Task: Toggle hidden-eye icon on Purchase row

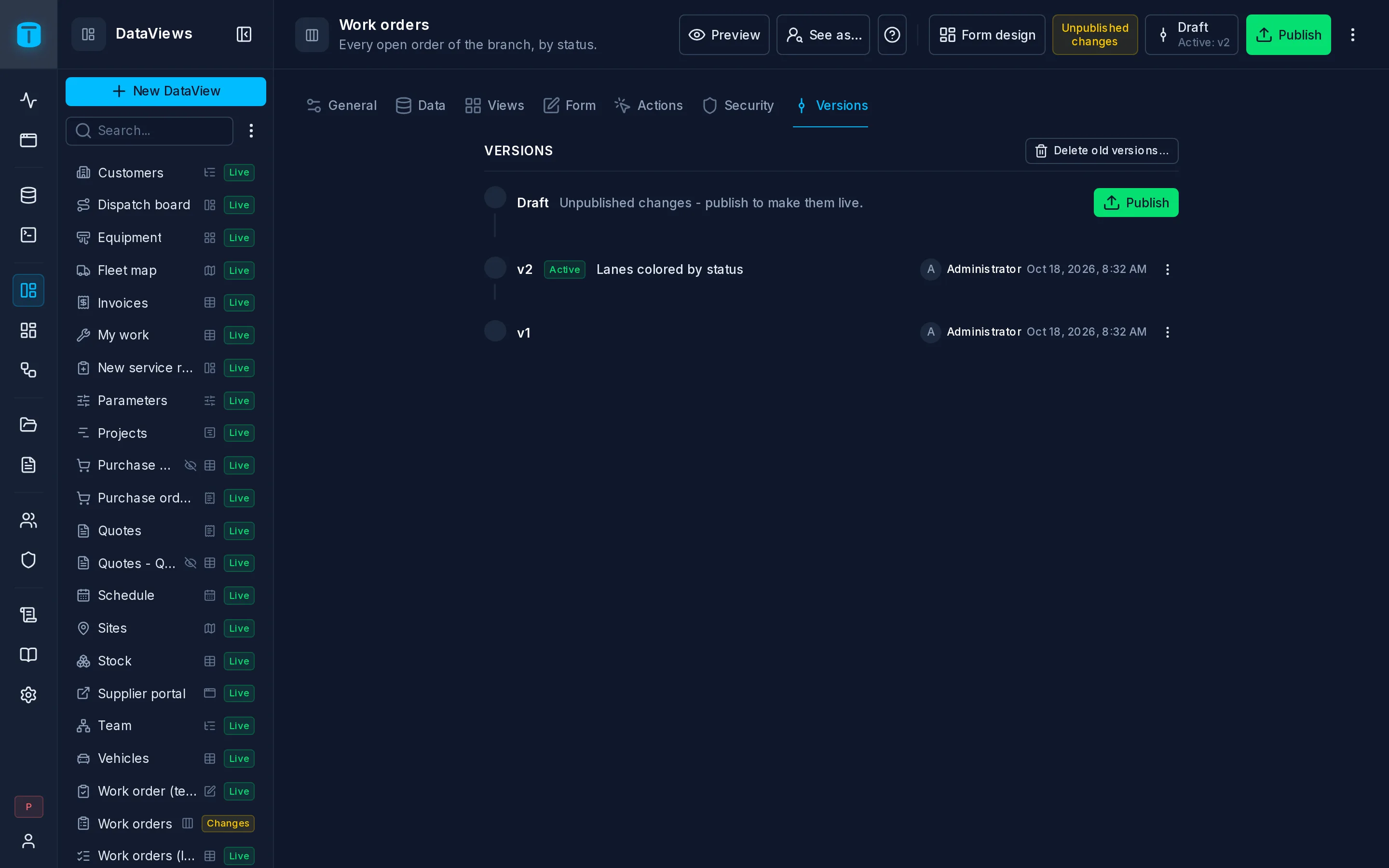Action: click(190, 465)
